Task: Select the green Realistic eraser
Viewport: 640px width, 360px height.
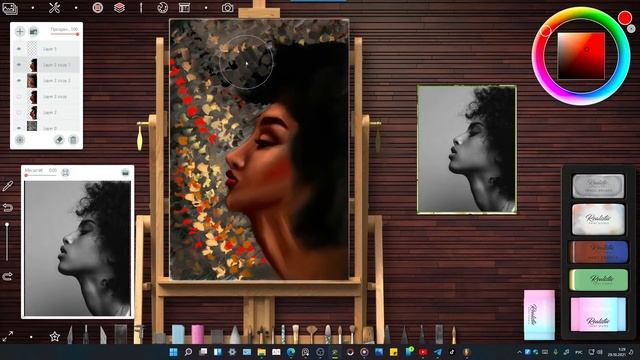Action: click(598, 280)
